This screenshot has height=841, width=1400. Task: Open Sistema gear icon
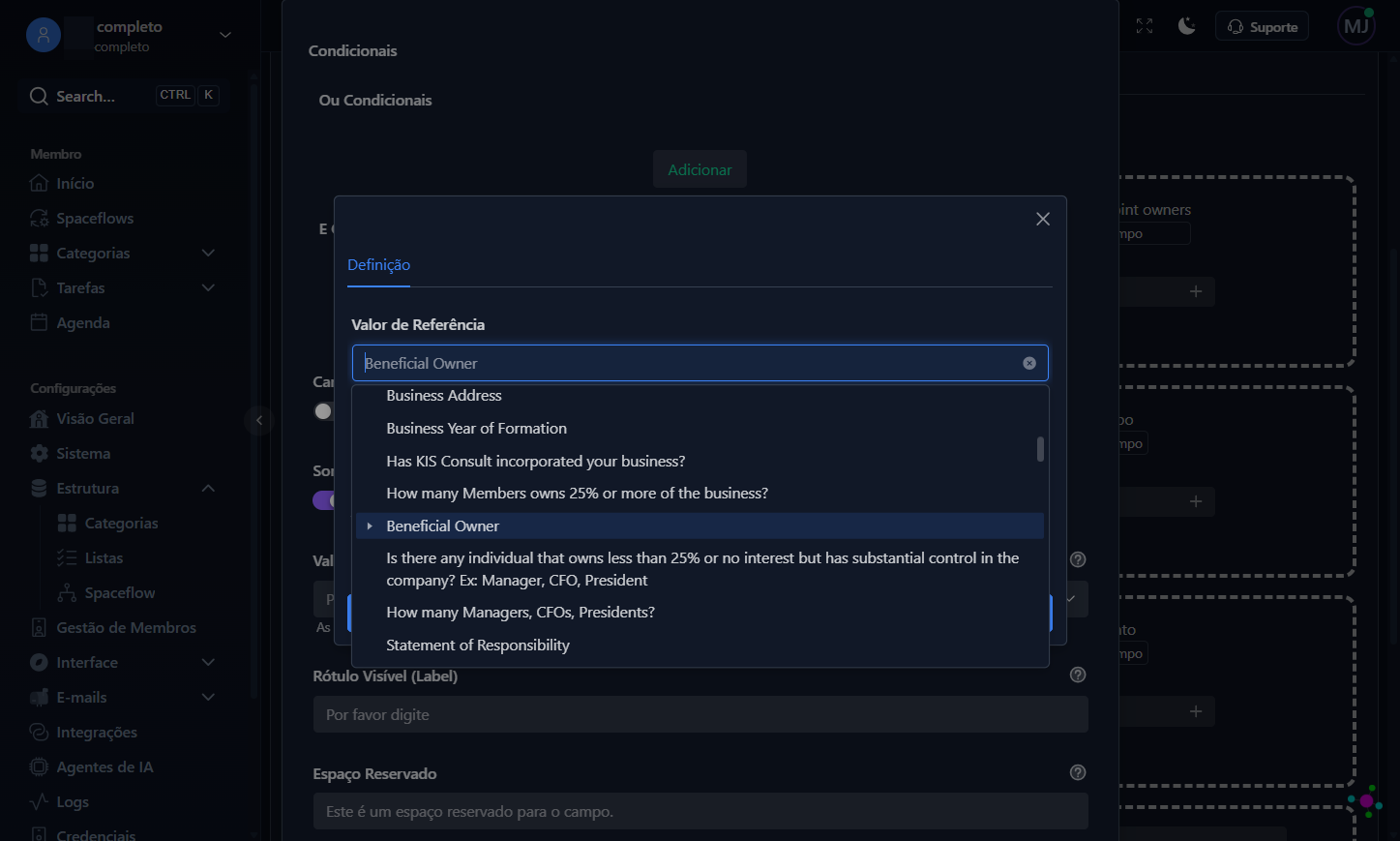click(x=39, y=453)
